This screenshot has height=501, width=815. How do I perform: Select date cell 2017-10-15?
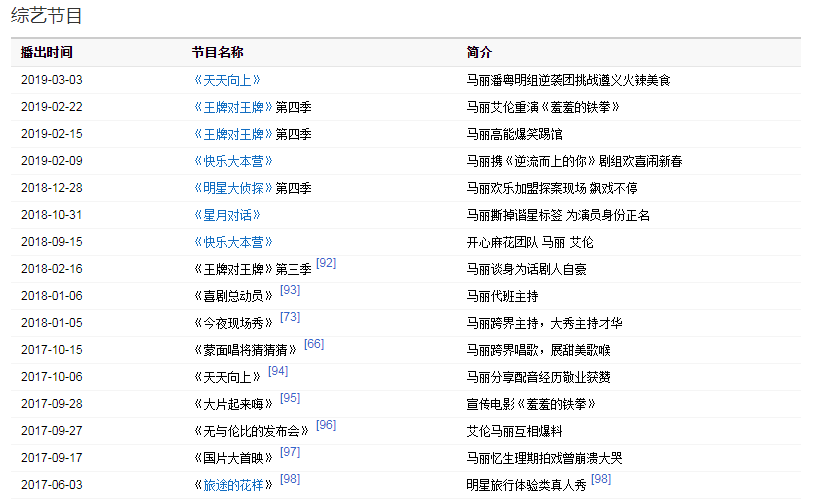[51, 350]
